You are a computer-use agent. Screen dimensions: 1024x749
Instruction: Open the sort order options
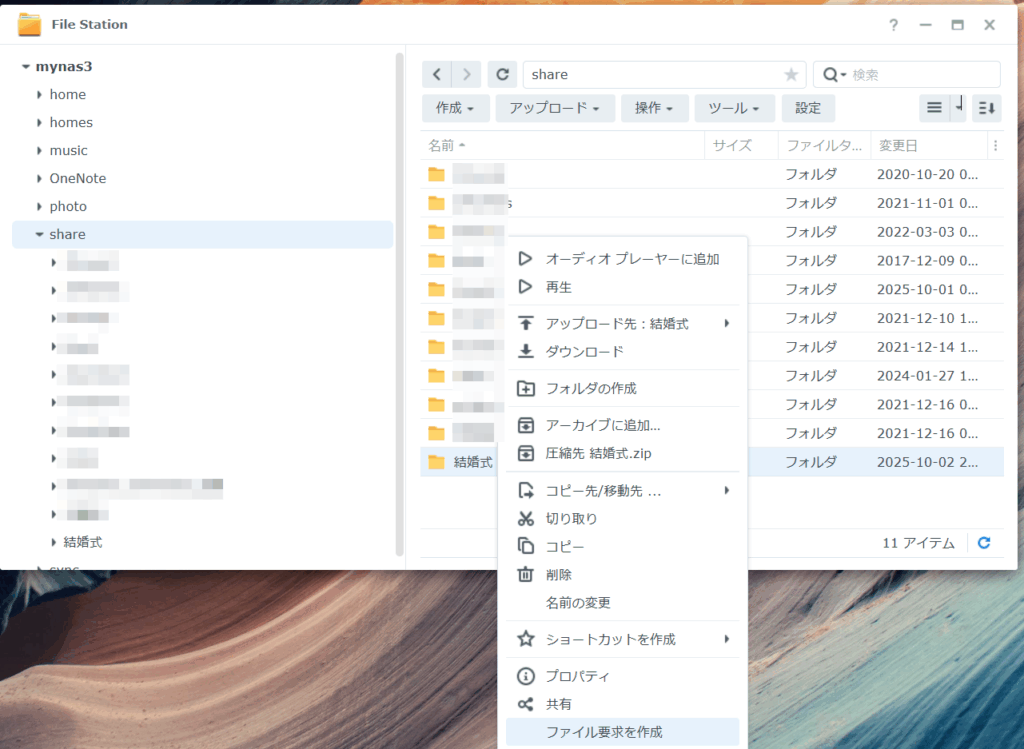[x=986, y=108]
